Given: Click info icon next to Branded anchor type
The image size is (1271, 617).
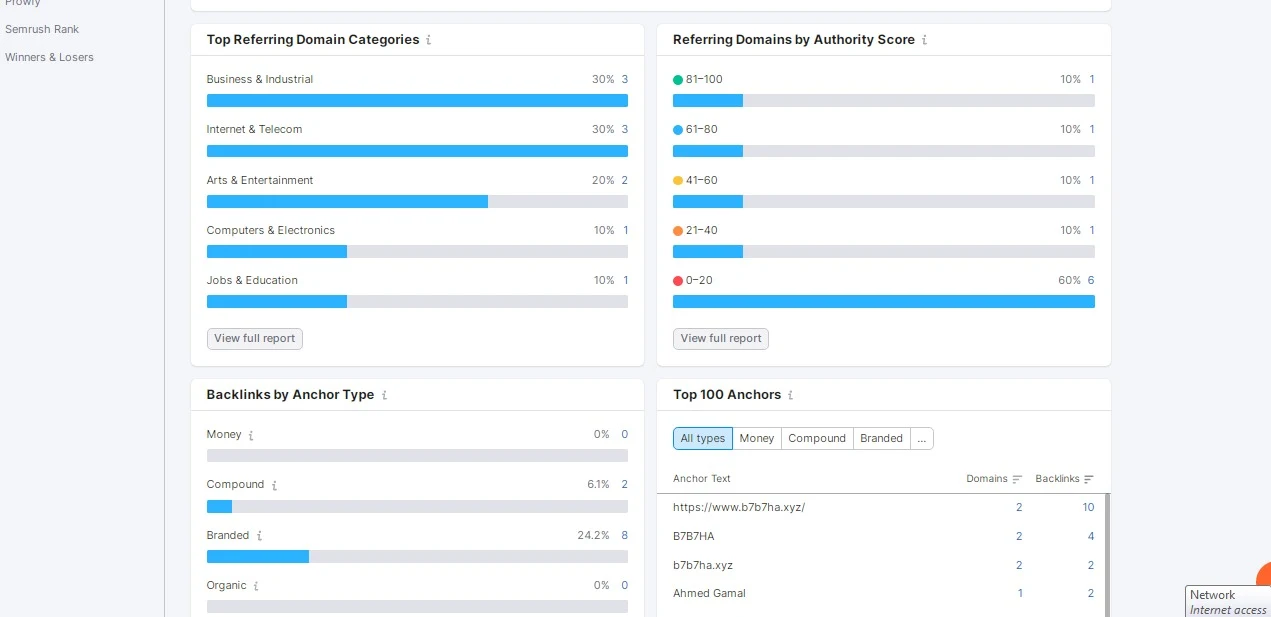Looking at the screenshot, I should (259, 536).
